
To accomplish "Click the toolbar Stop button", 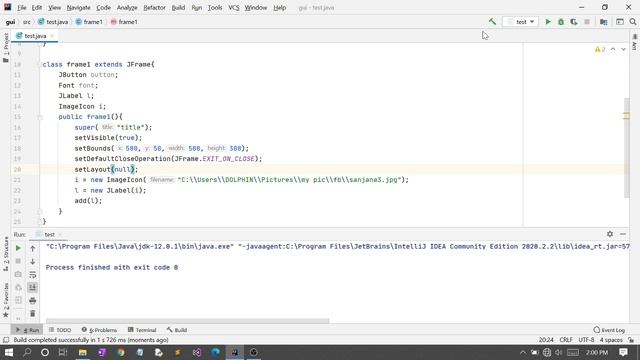I will (587, 22).
